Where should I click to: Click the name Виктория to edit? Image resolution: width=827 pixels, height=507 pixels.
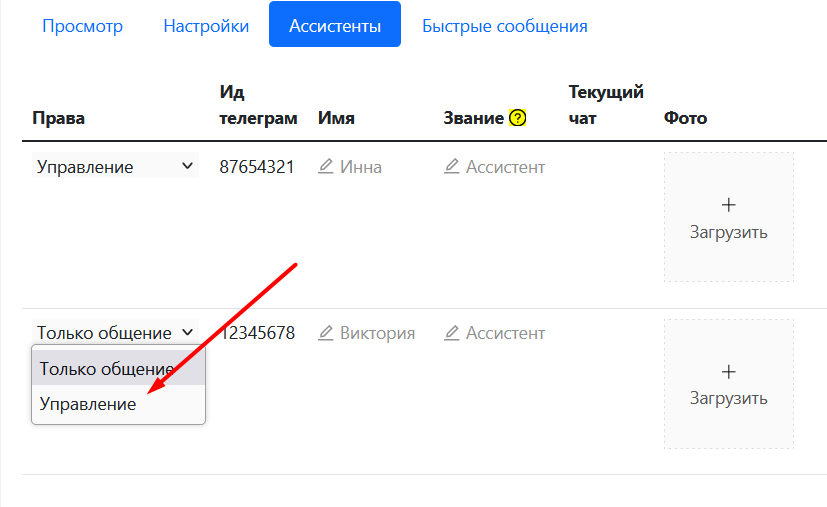(x=378, y=333)
